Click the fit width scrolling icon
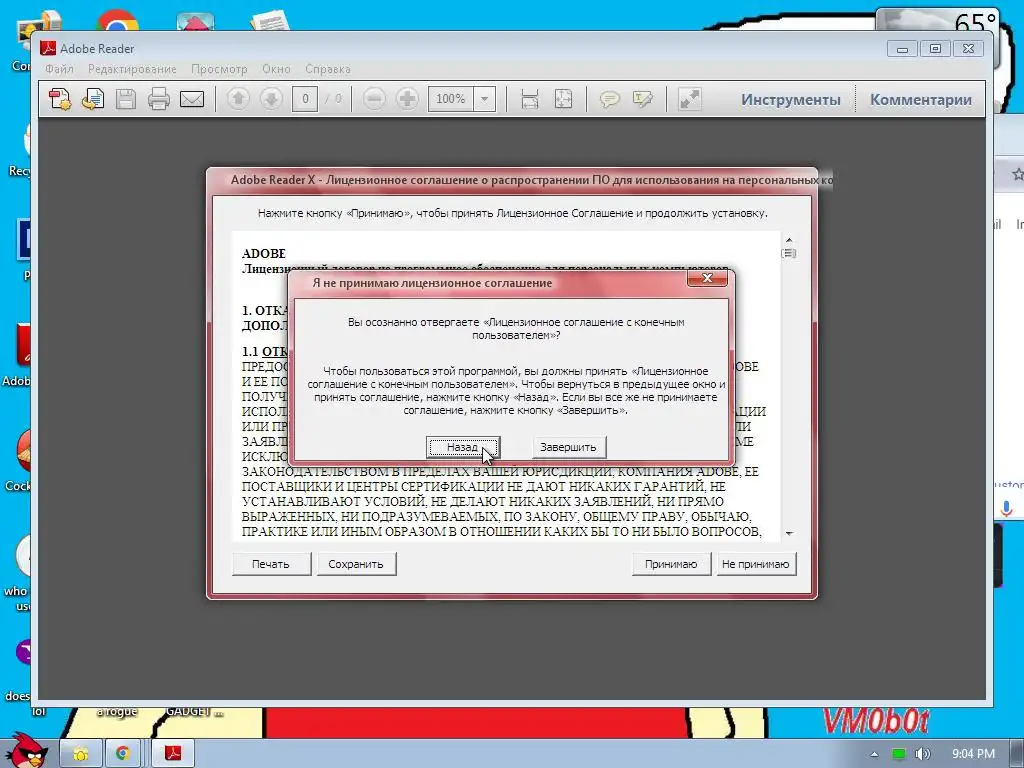This screenshot has width=1024, height=768. 530,99
